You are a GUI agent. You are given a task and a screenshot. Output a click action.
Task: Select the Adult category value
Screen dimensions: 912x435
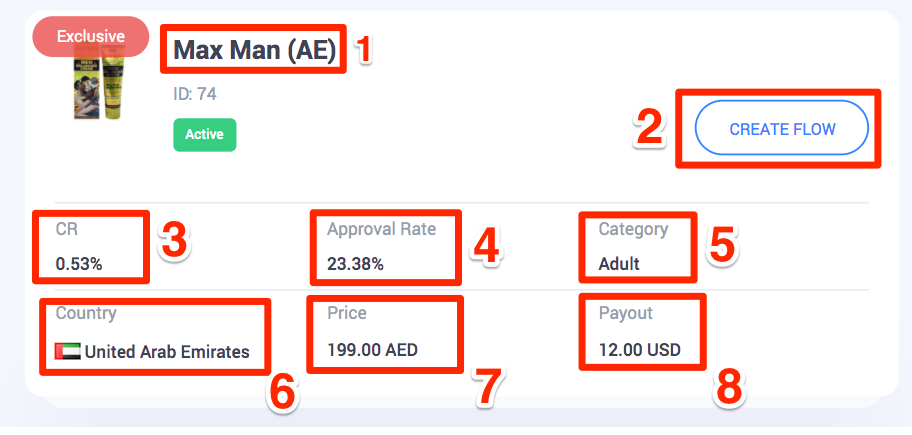619,264
